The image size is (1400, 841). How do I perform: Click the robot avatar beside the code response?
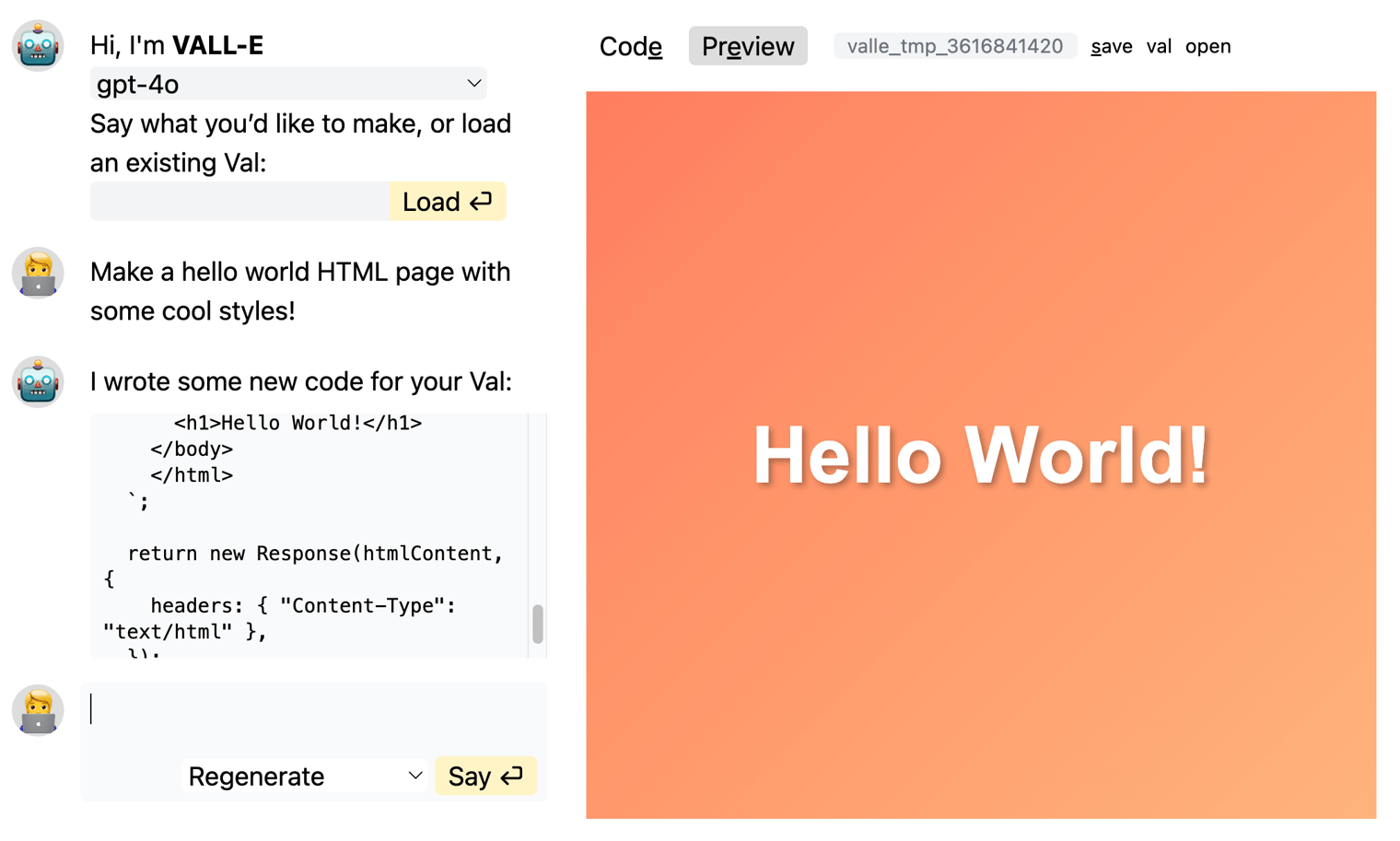(38, 381)
